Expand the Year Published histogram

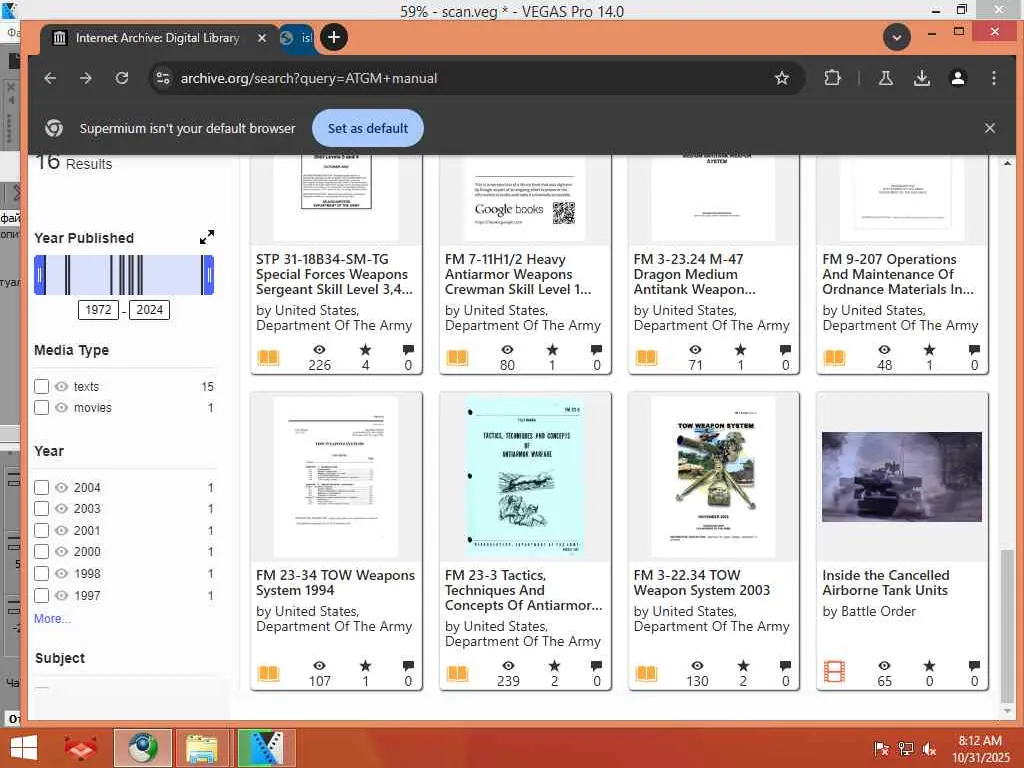coord(207,237)
